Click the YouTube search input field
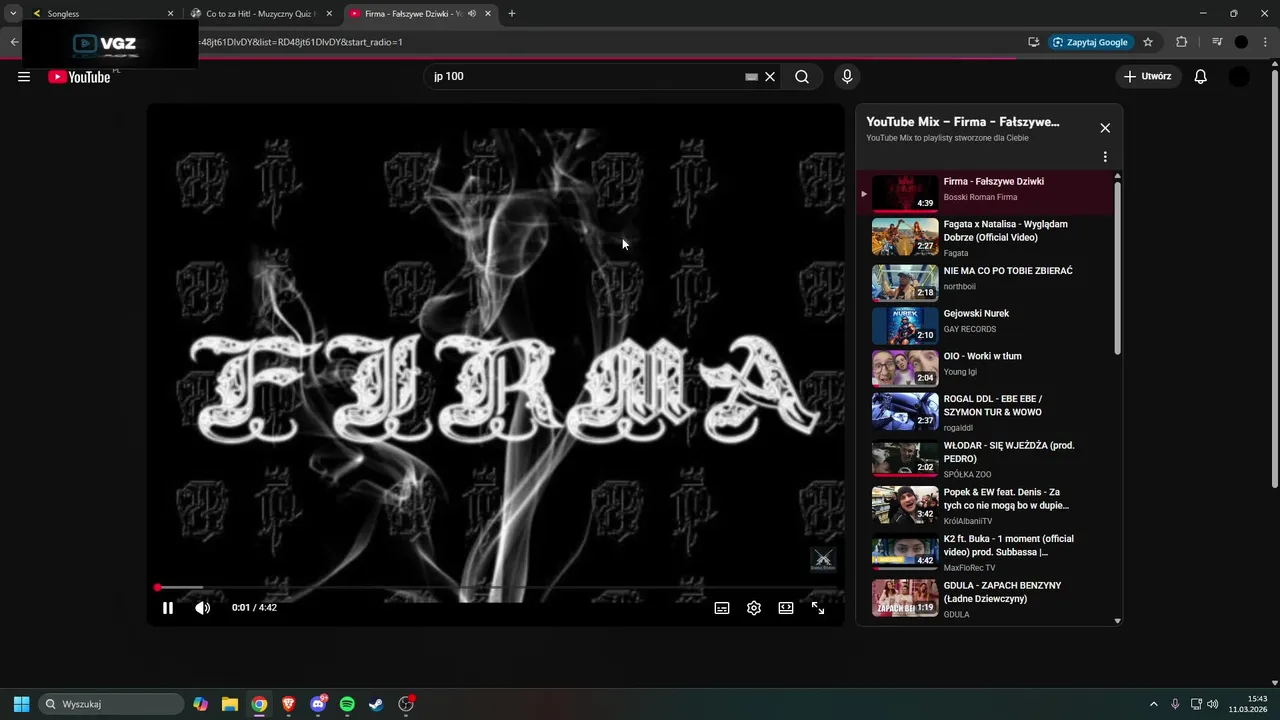The height and width of the screenshot is (720, 1280). click(x=585, y=77)
